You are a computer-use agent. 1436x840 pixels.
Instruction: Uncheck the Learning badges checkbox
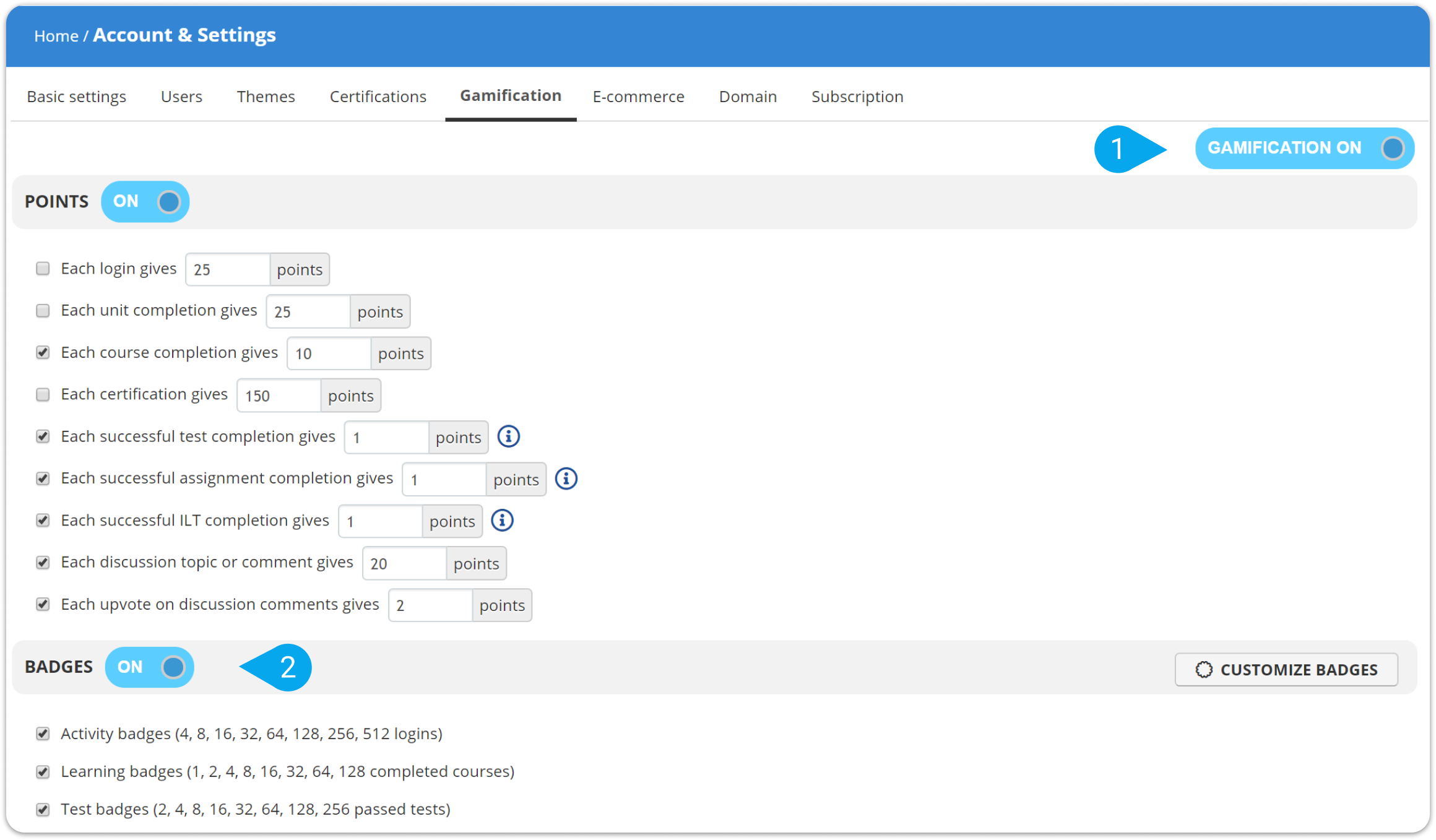tap(43, 771)
